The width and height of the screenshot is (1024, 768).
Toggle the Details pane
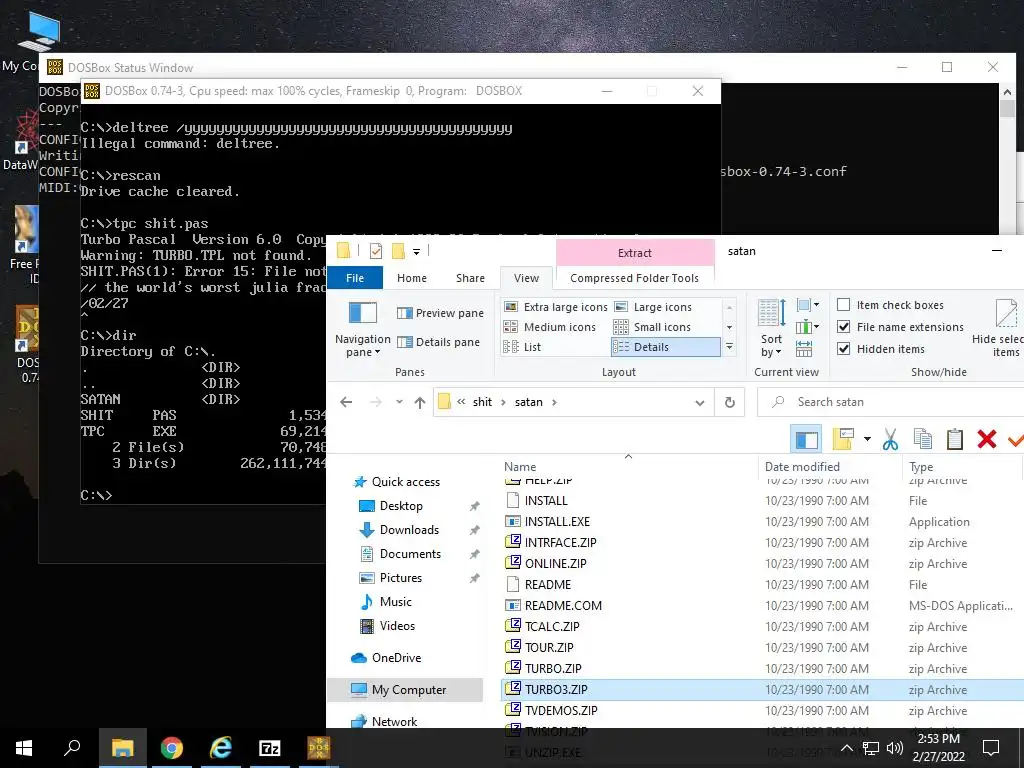click(x=438, y=342)
